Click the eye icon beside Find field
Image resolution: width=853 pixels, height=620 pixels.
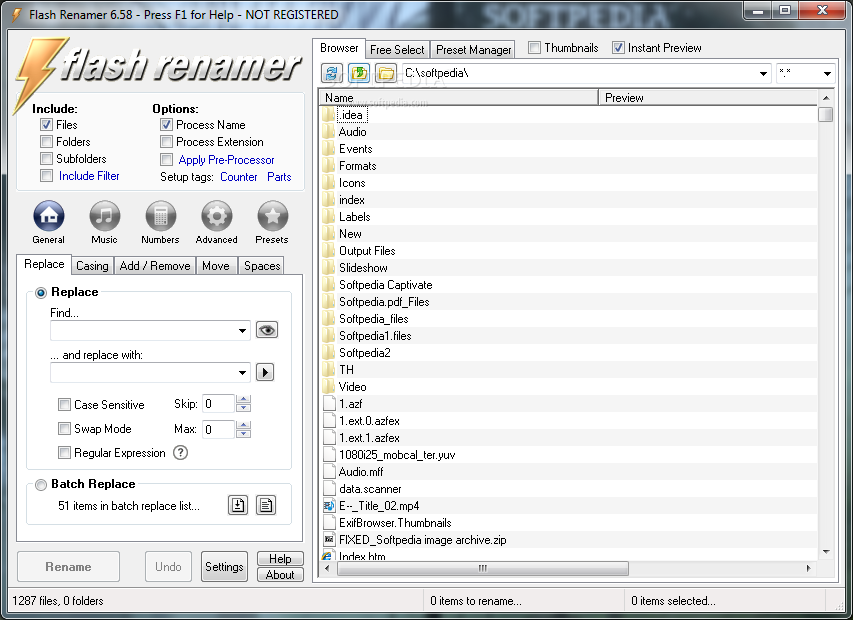pos(267,330)
